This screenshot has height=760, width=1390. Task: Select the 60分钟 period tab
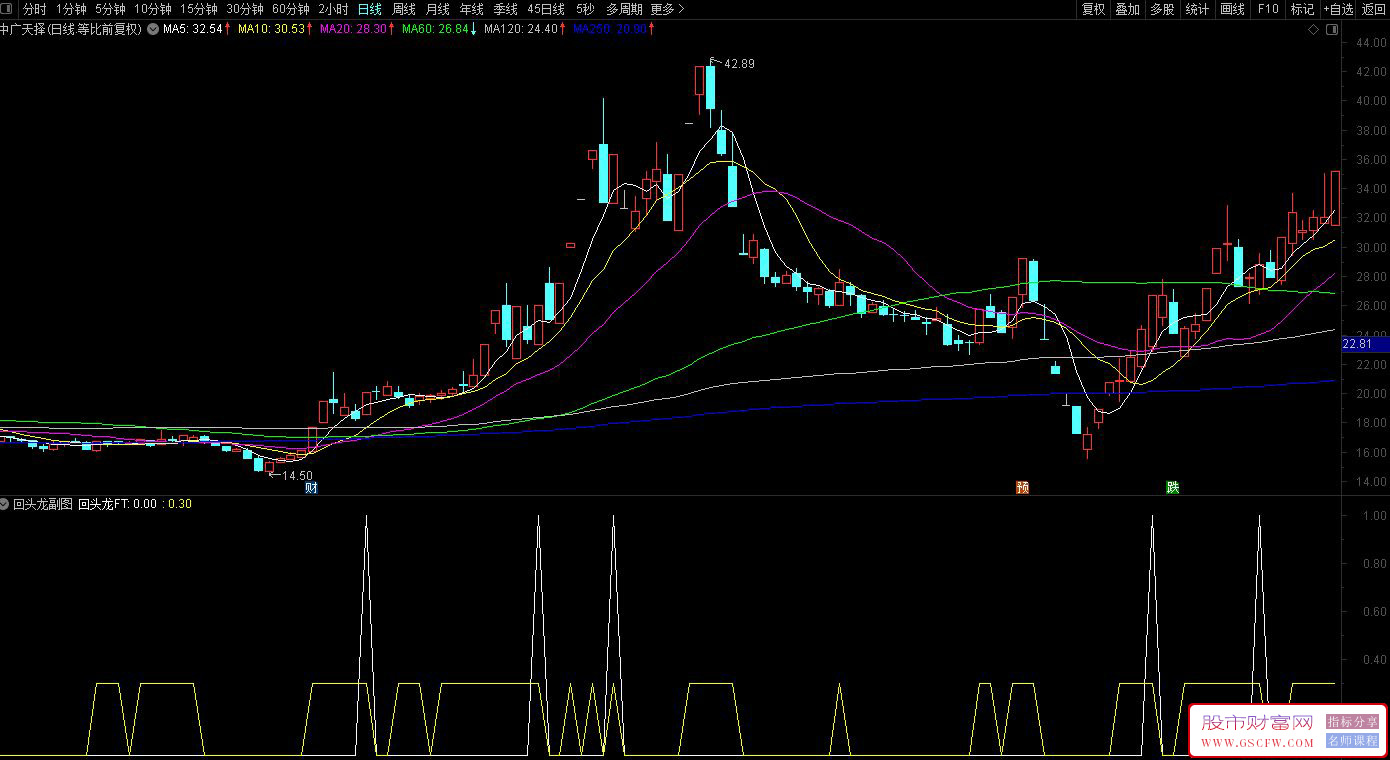click(290, 9)
